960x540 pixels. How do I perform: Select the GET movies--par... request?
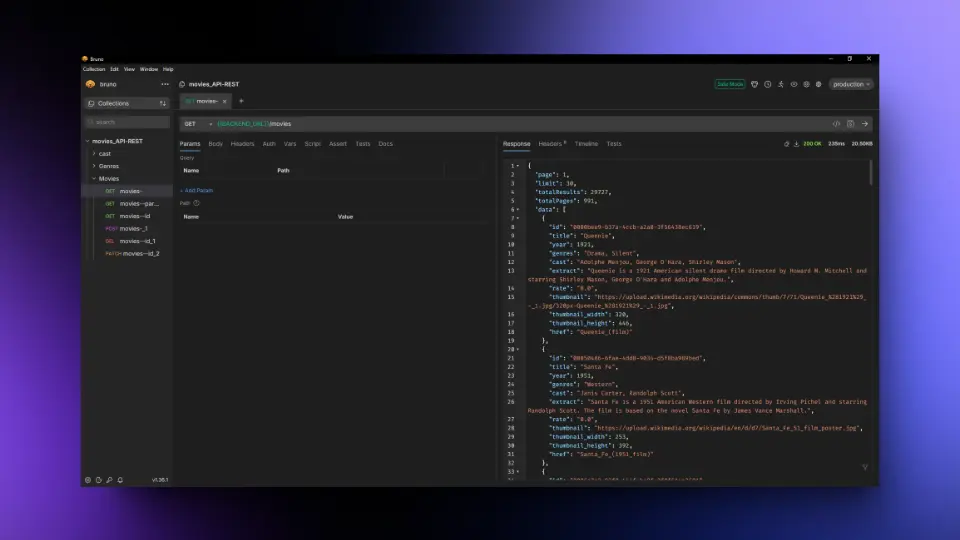[127, 204]
